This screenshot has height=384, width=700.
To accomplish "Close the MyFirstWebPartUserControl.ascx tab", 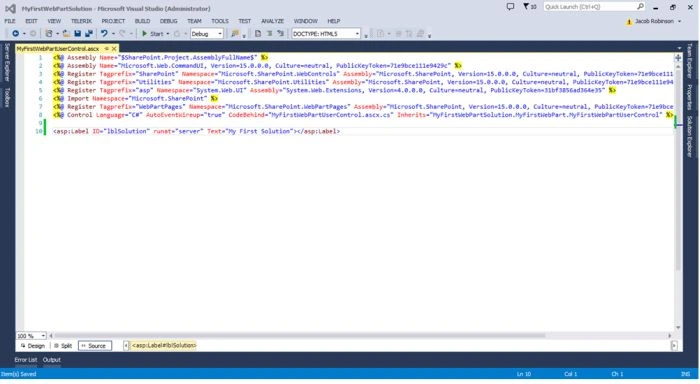I will 114,48.
